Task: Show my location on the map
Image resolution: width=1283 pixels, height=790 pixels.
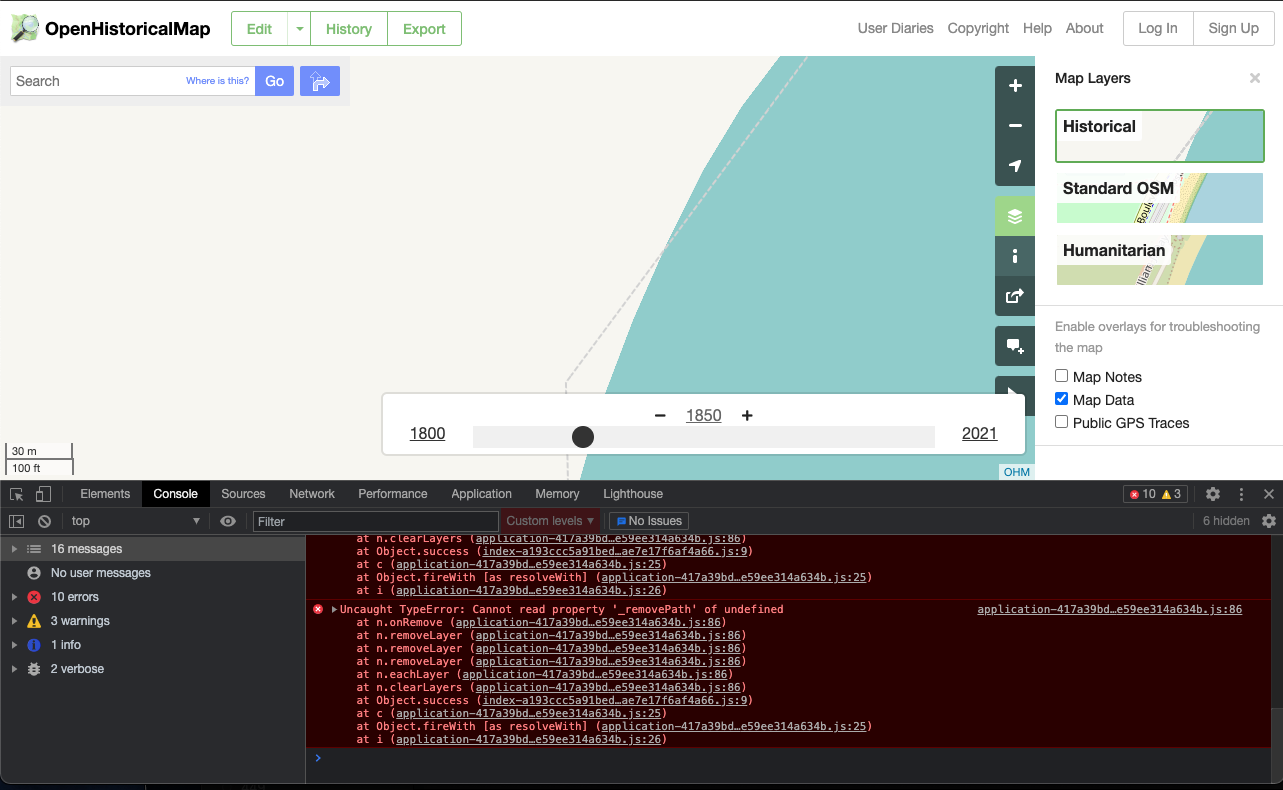Action: click(1015, 166)
